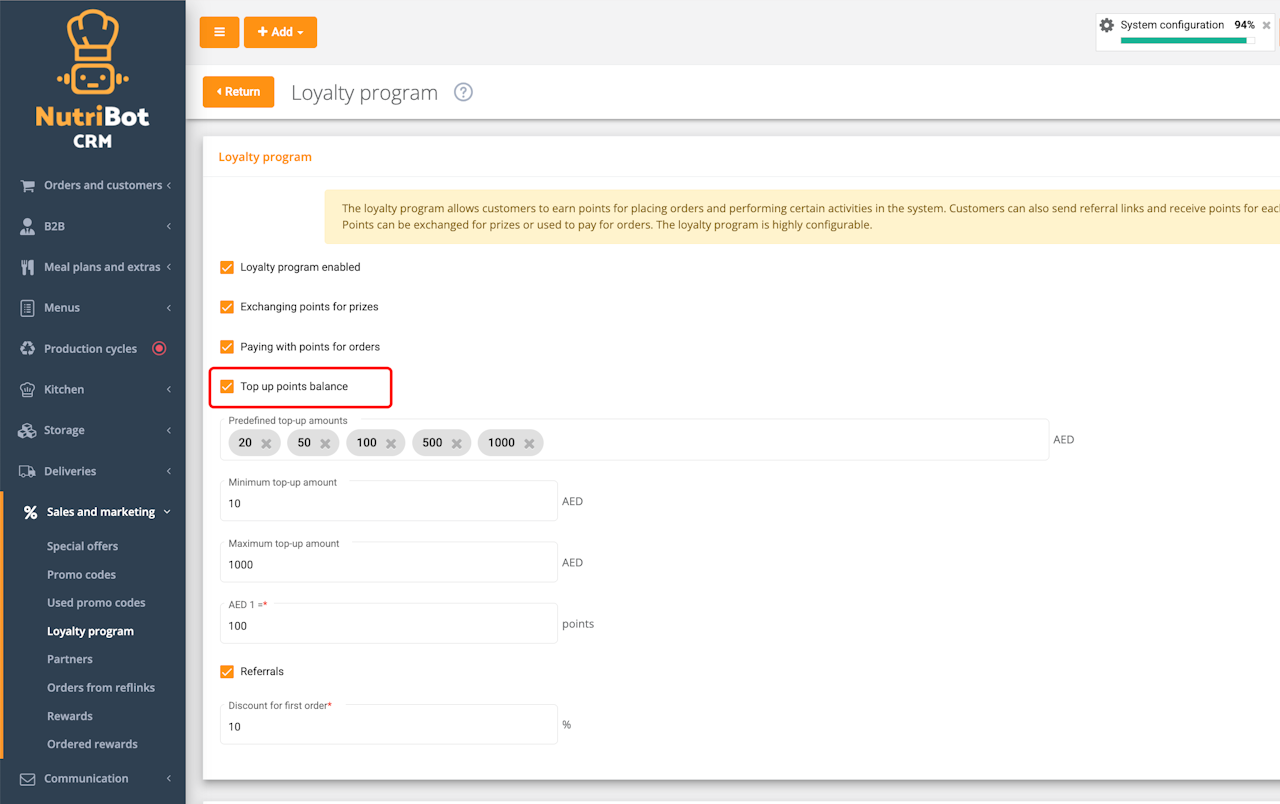The width and height of the screenshot is (1280, 804).
Task: Click the Kitchen chef hat icon
Action: pyautogui.click(x=27, y=389)
